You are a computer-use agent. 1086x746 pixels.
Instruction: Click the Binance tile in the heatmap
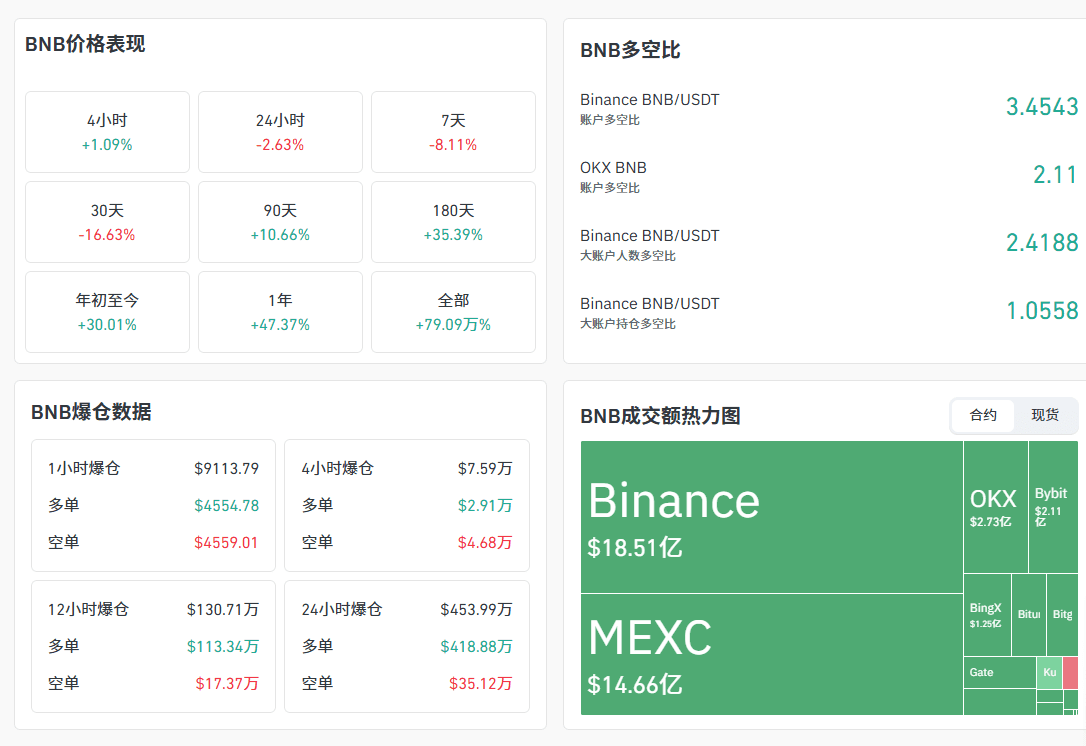pyautogui.click(x=771, y=517)
